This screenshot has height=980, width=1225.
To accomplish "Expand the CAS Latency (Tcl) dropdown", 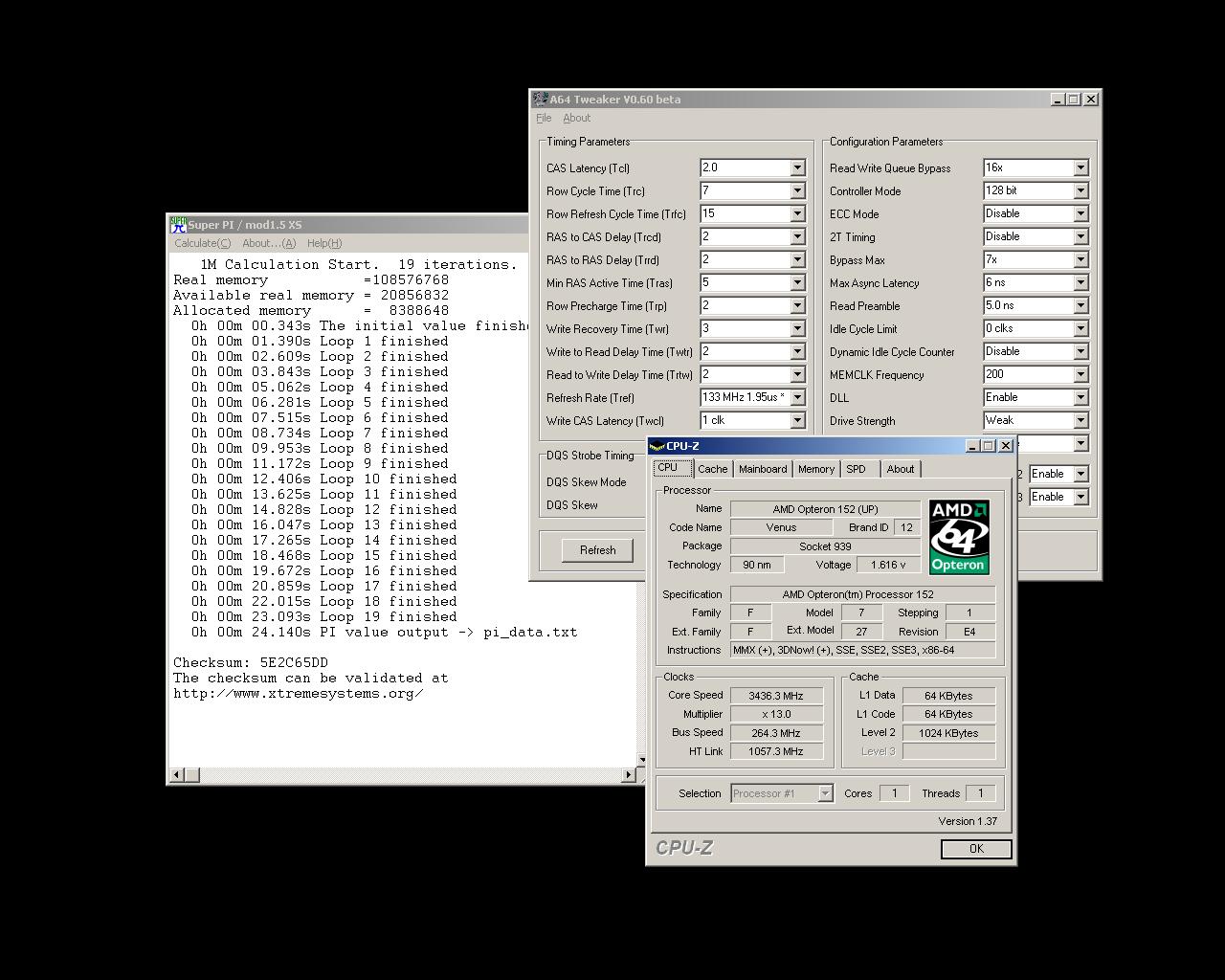I will click(x=797, y=167).
